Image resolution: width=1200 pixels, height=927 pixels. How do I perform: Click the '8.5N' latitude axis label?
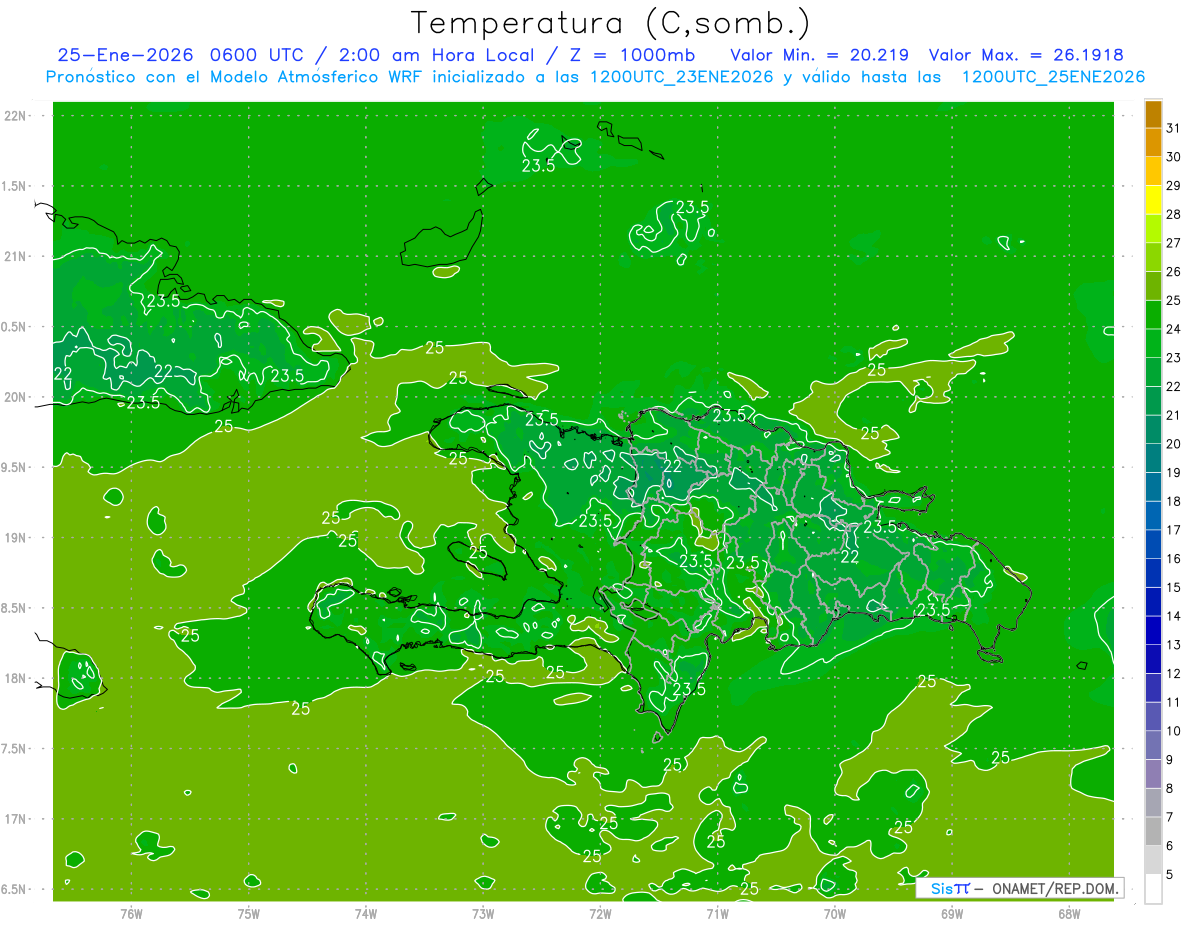tap(14, 608)
